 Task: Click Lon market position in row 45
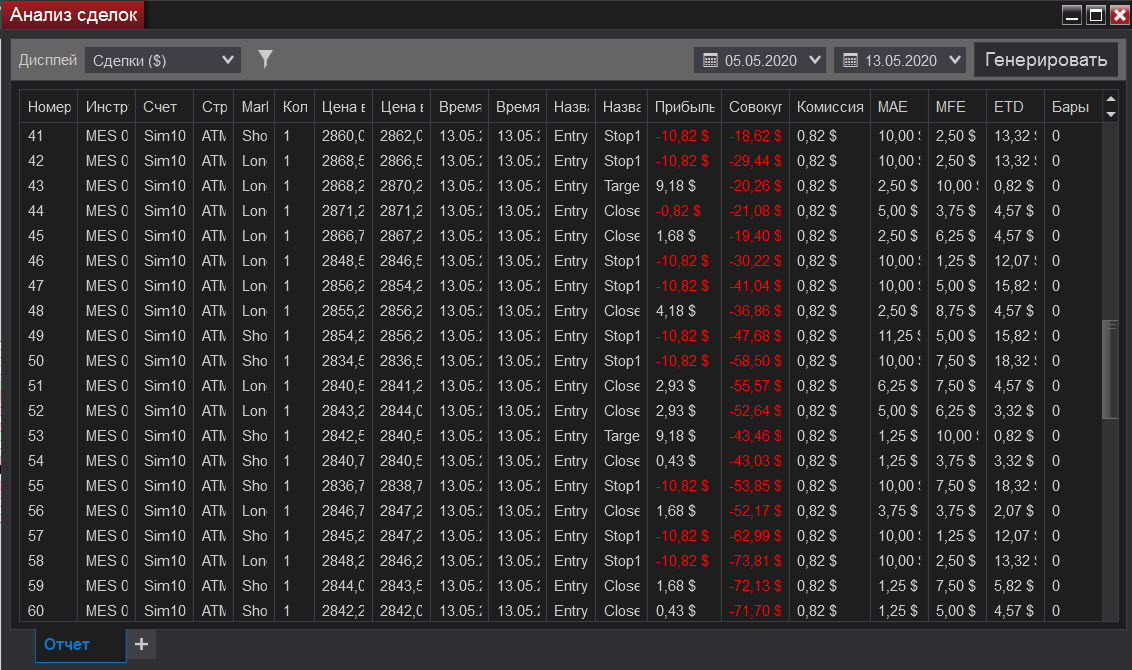point(254,236)
